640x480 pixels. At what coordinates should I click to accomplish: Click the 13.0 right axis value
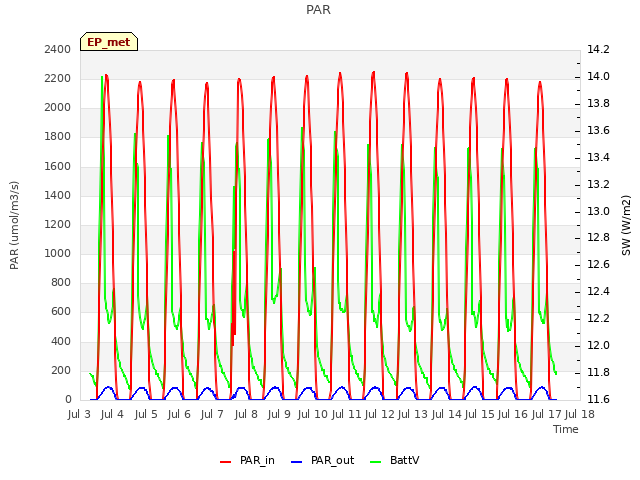point(598,211)
